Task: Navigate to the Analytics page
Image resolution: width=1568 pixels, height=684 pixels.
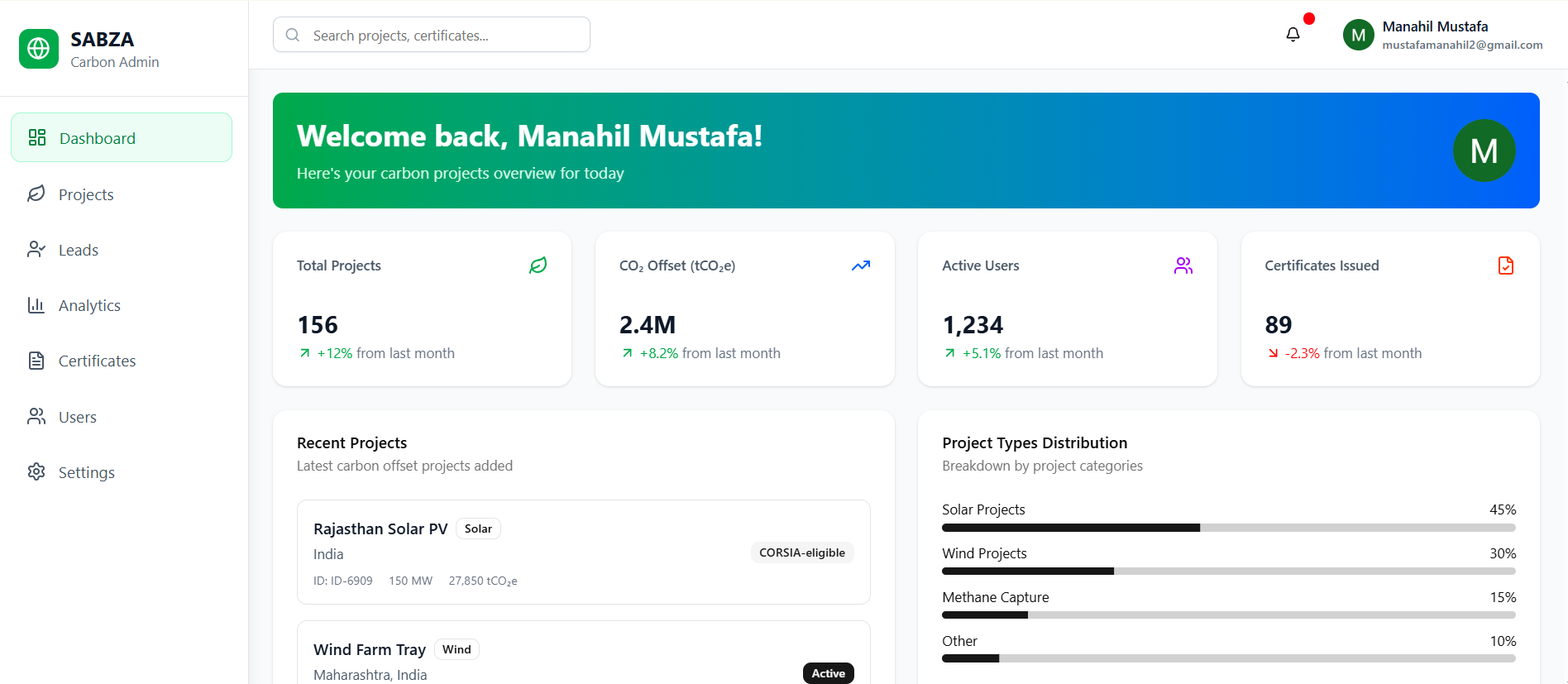Action: pos(89,305)
